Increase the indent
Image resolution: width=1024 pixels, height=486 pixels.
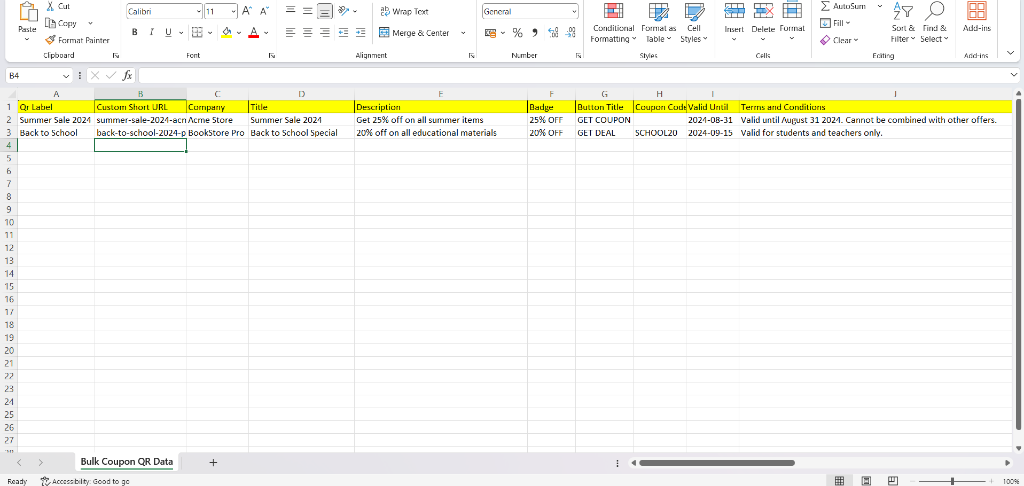(x=360, y=32)
